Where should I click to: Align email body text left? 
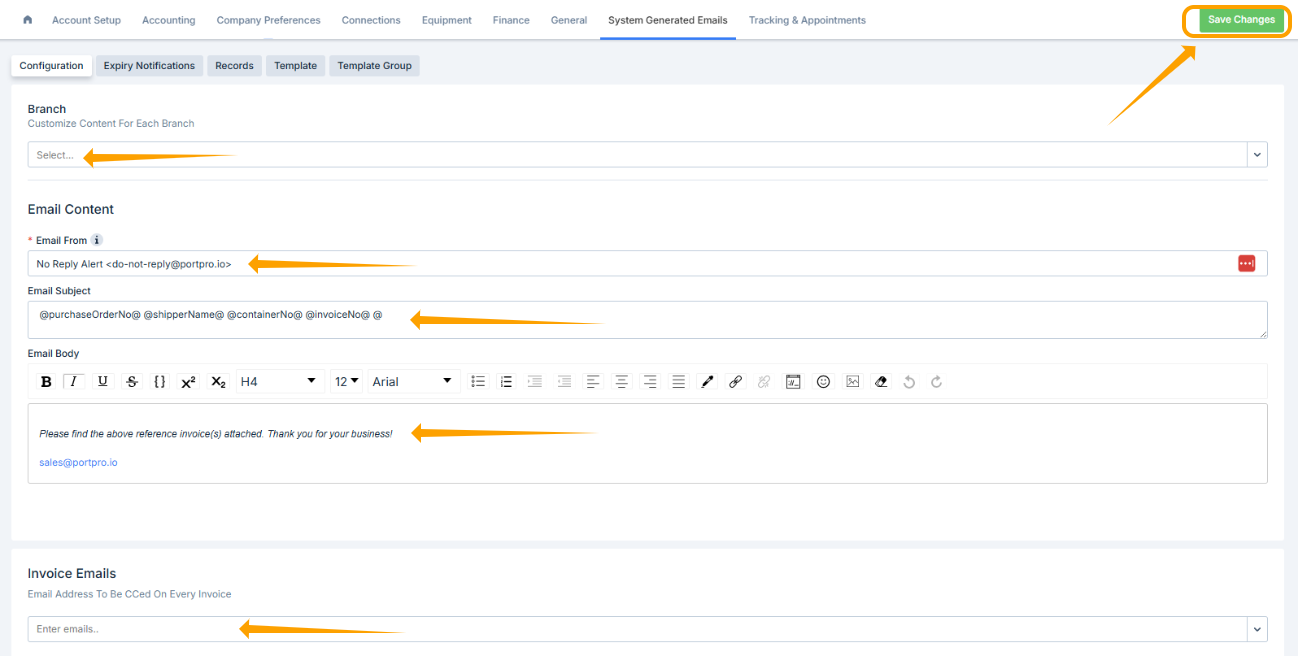pyautogui.click(x=593, y=382)
